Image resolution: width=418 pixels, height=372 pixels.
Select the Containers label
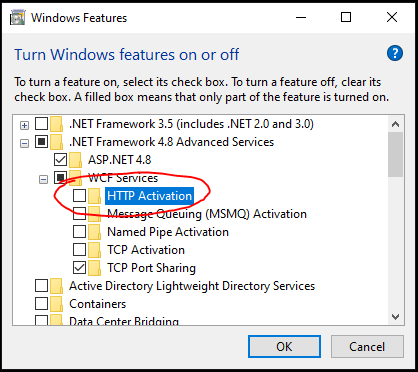pyautogui.click(x=97, y=304)
